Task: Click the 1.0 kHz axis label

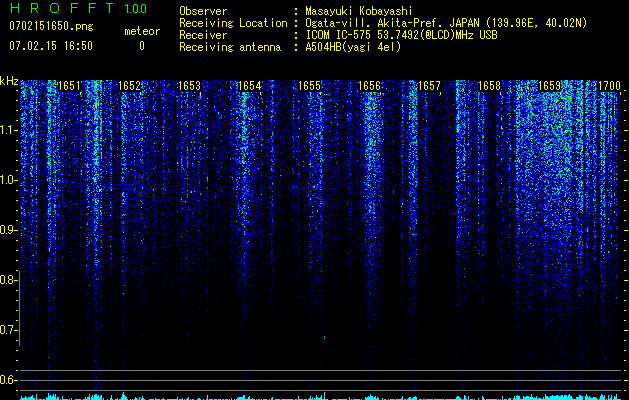Action: click(x=9, y=180)
